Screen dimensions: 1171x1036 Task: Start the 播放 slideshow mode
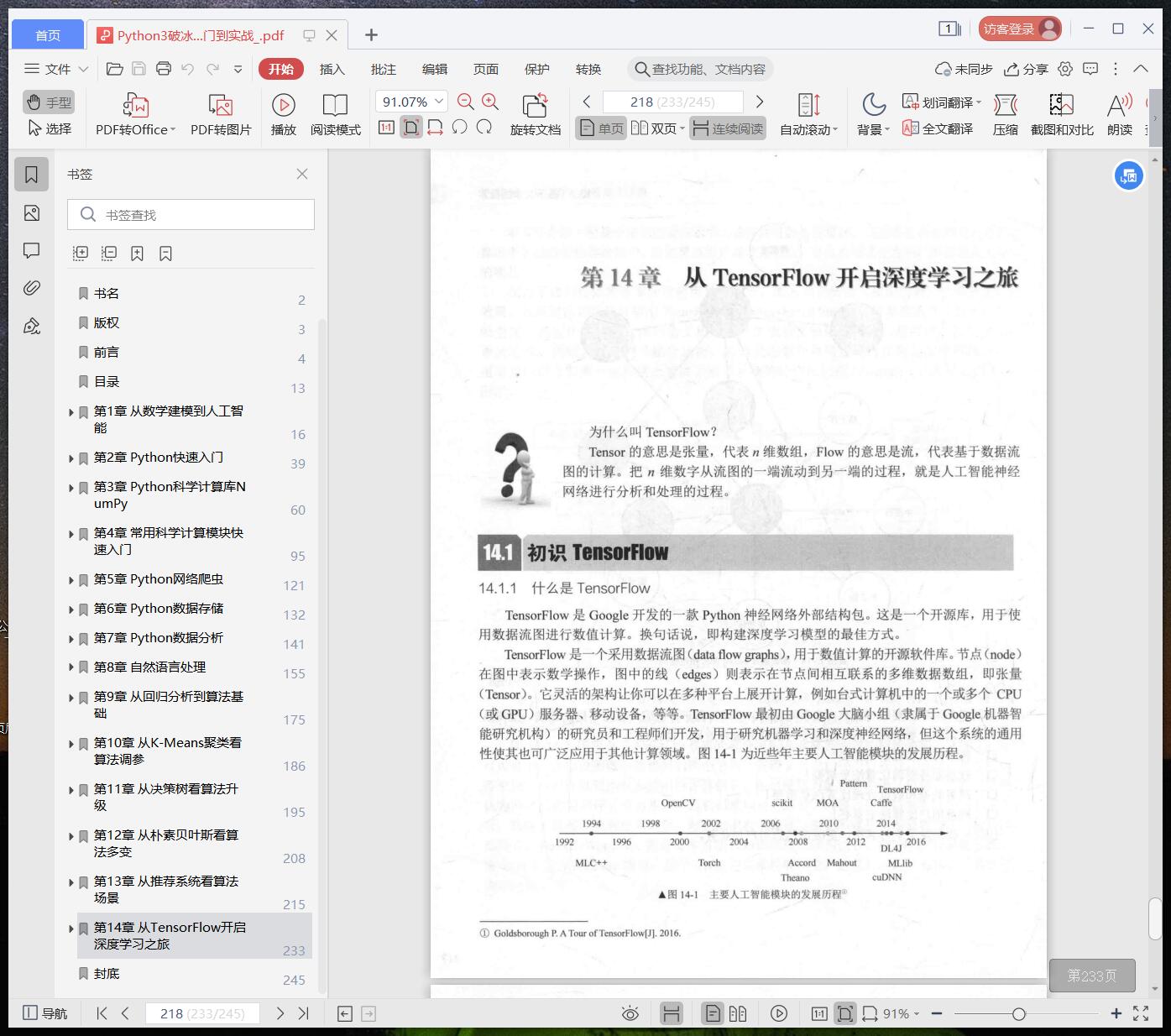coord(284,115)
